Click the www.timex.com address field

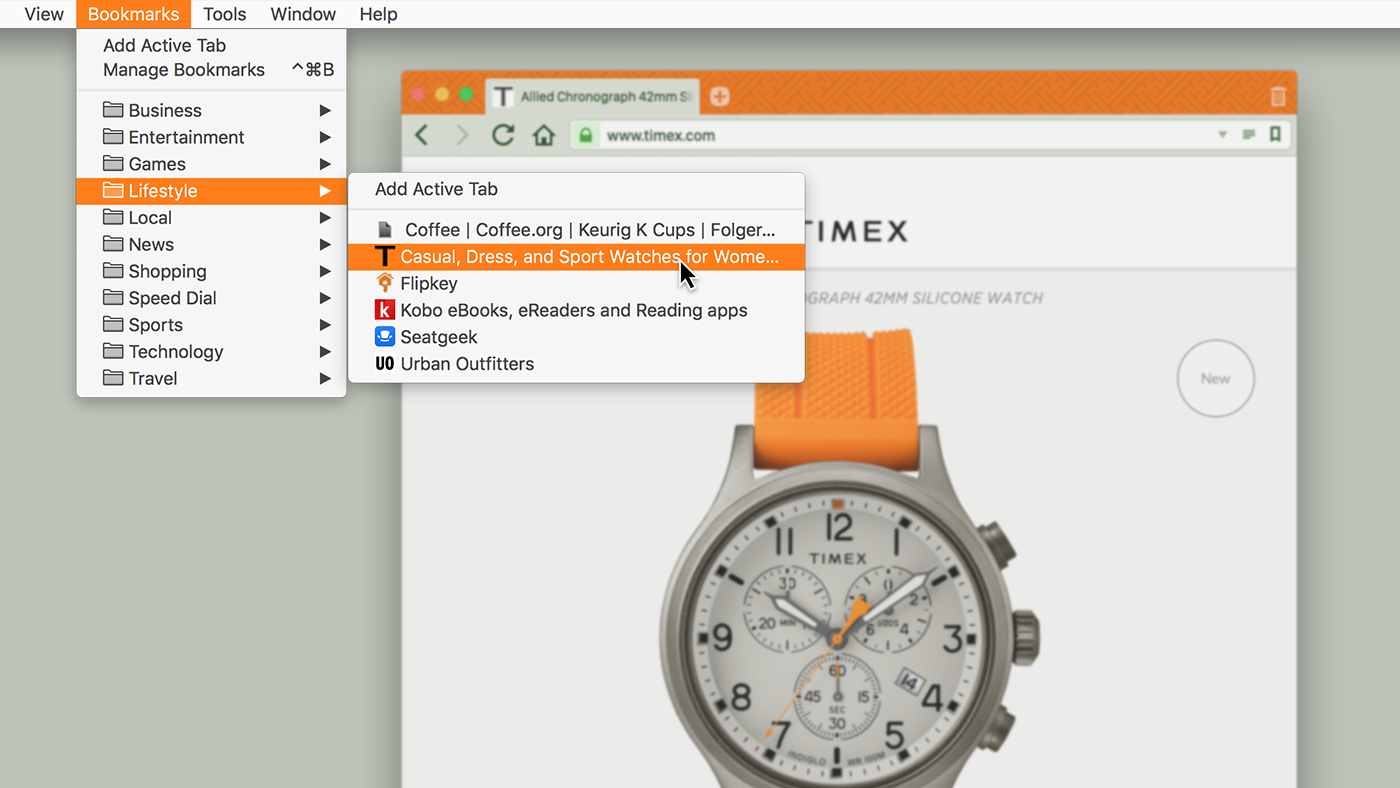(x=930, y=135)
